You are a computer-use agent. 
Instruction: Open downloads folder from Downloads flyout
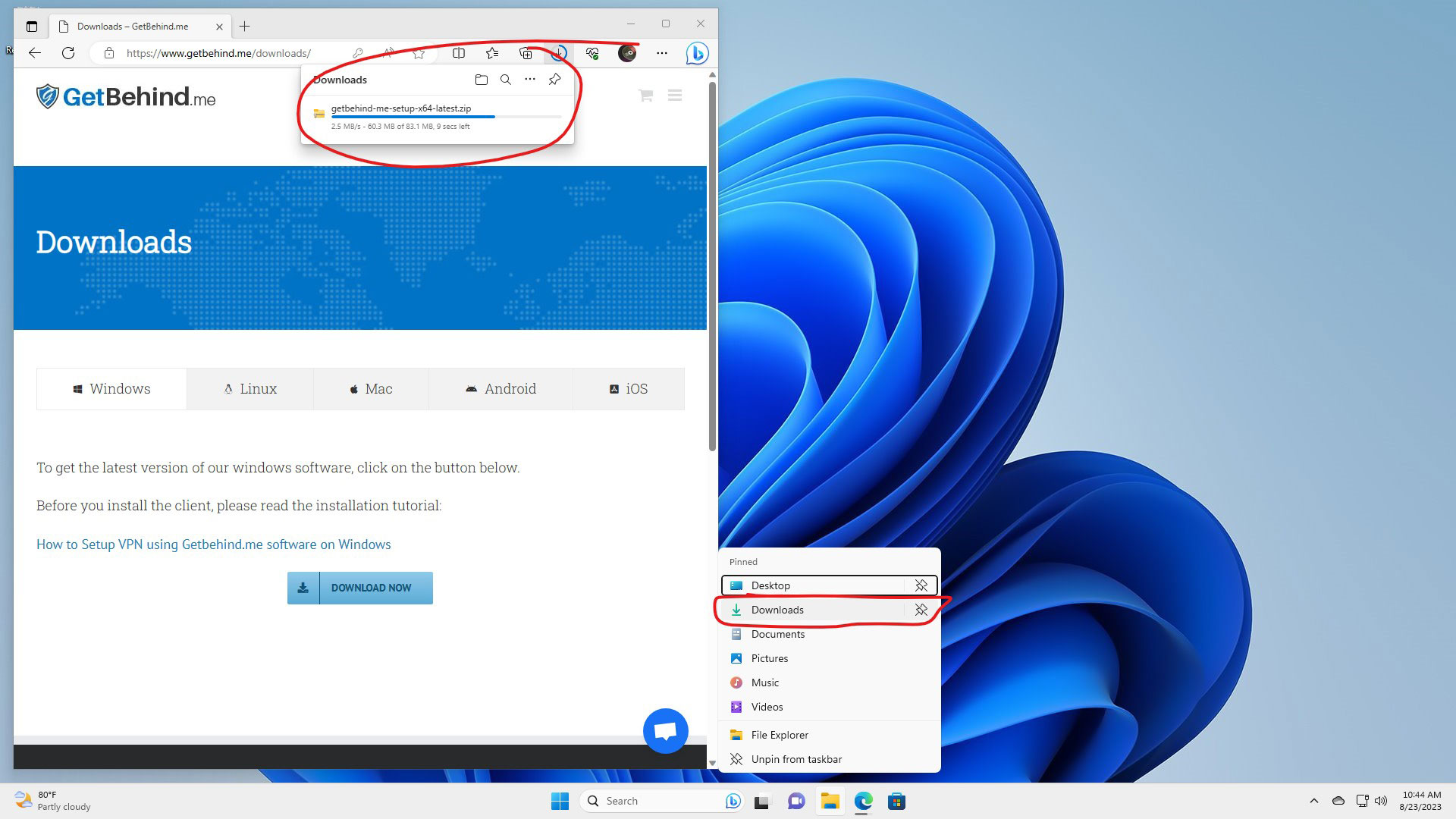pyautogui.click(x=481, y=80)
